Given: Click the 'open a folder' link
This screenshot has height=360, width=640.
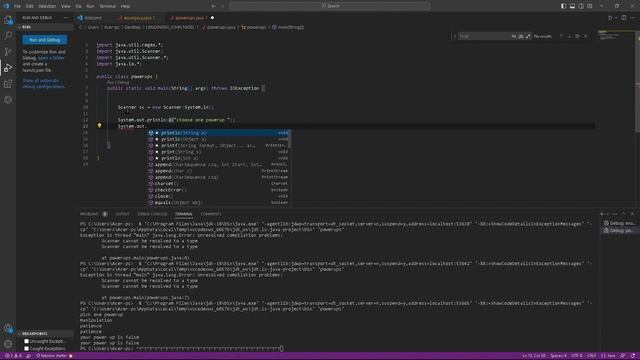Looking at the screenshot, I should click(51, 58).
